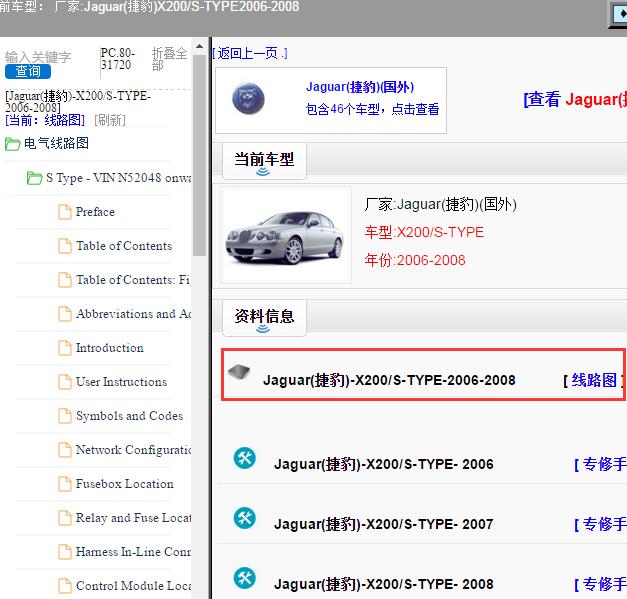
Task: Click page icon beside Table of Contents: Fi
Action: 65,280
